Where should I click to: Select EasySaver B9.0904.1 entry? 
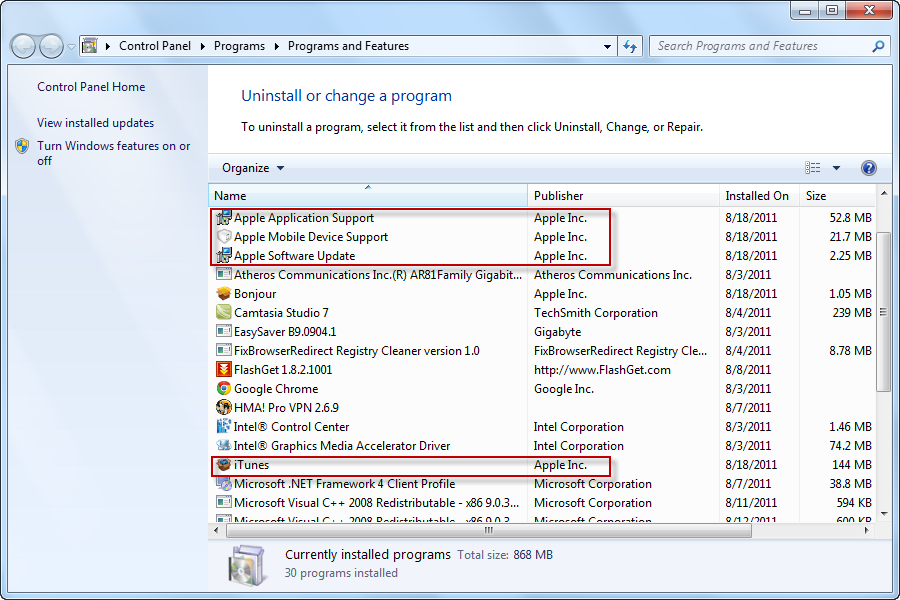[542, 332]
